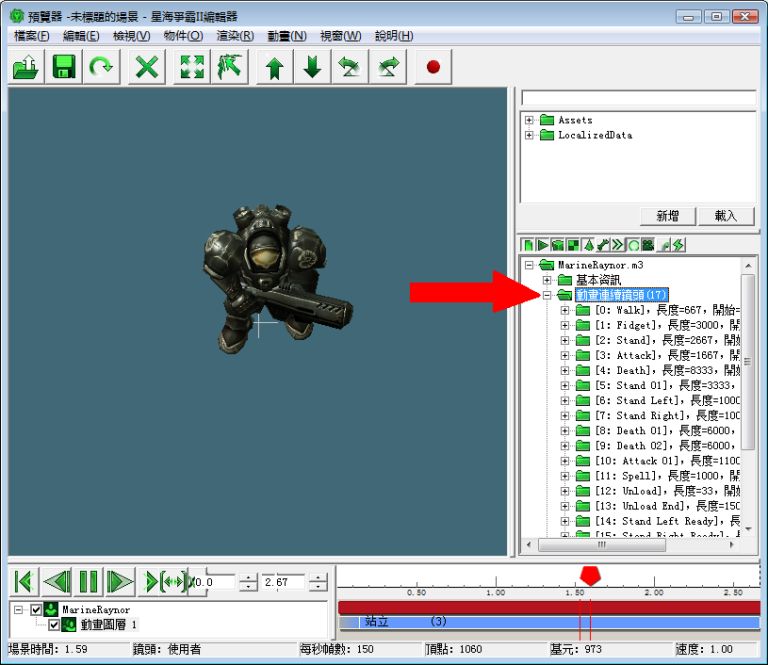This screenshot has width=768, height=665.
Task: Collapse MarineRaynor in the timeline layer list
Action: pos(19,610)
